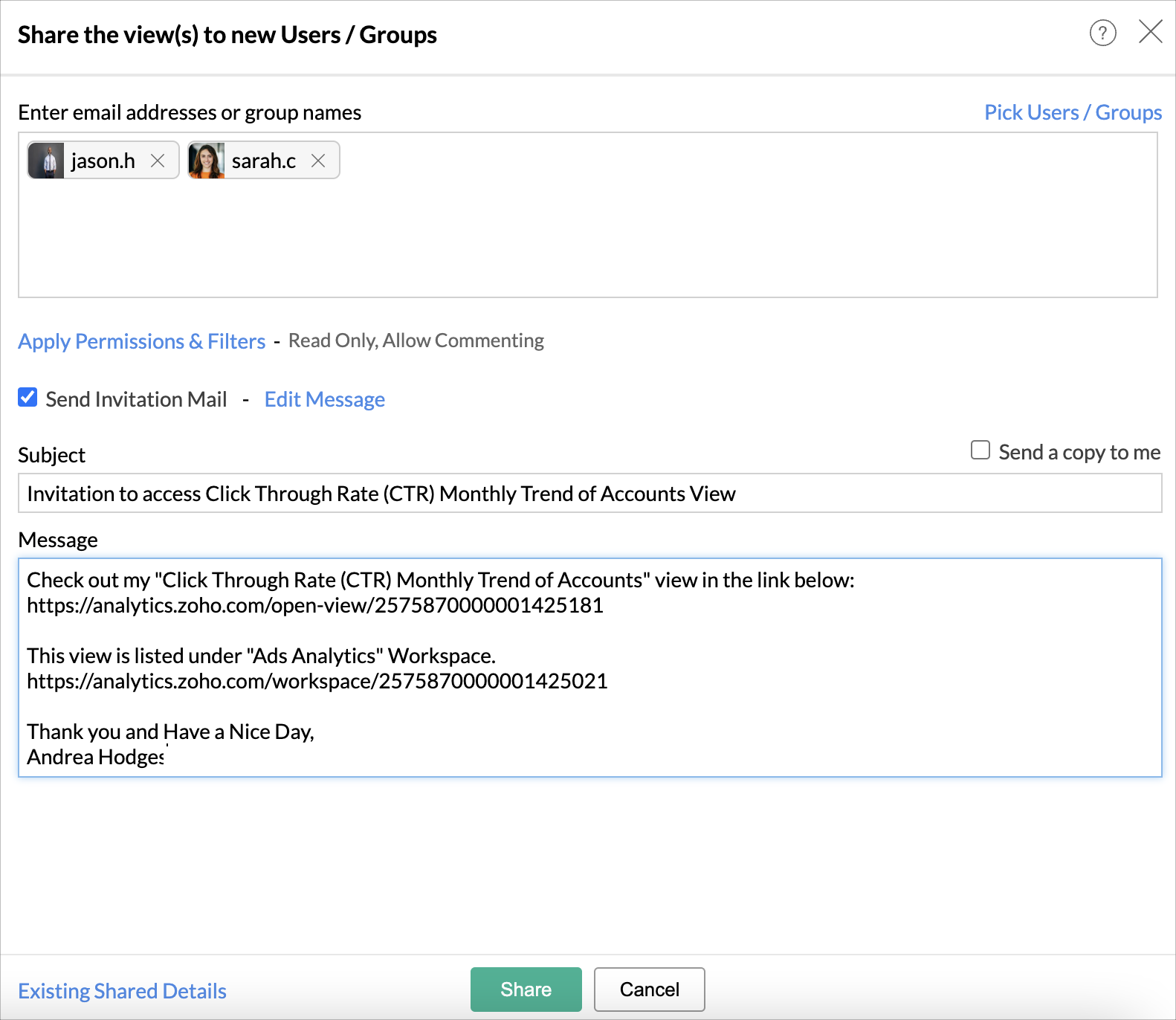The height and width of the screenshot is (1020, 1176).
Task: Click the Read Only, Allow Commenting text
Action: coord(416,340)
